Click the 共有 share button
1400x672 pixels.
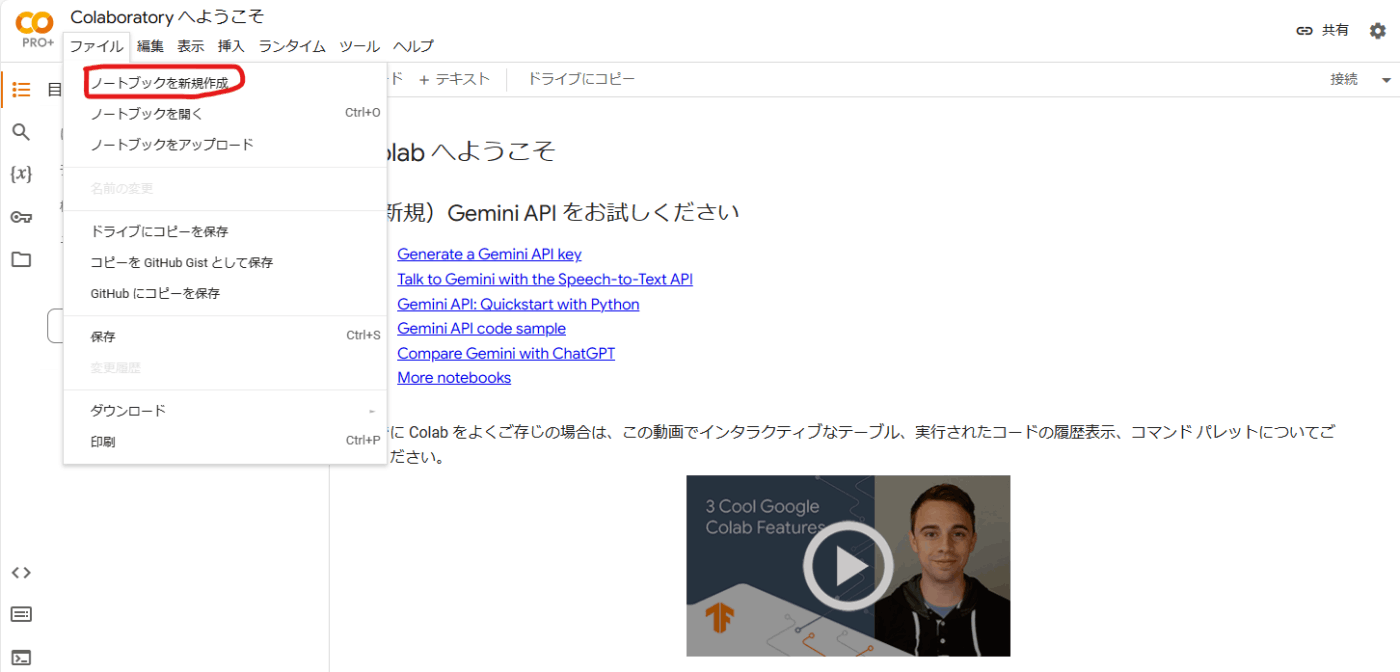(x=1322, y=31)
